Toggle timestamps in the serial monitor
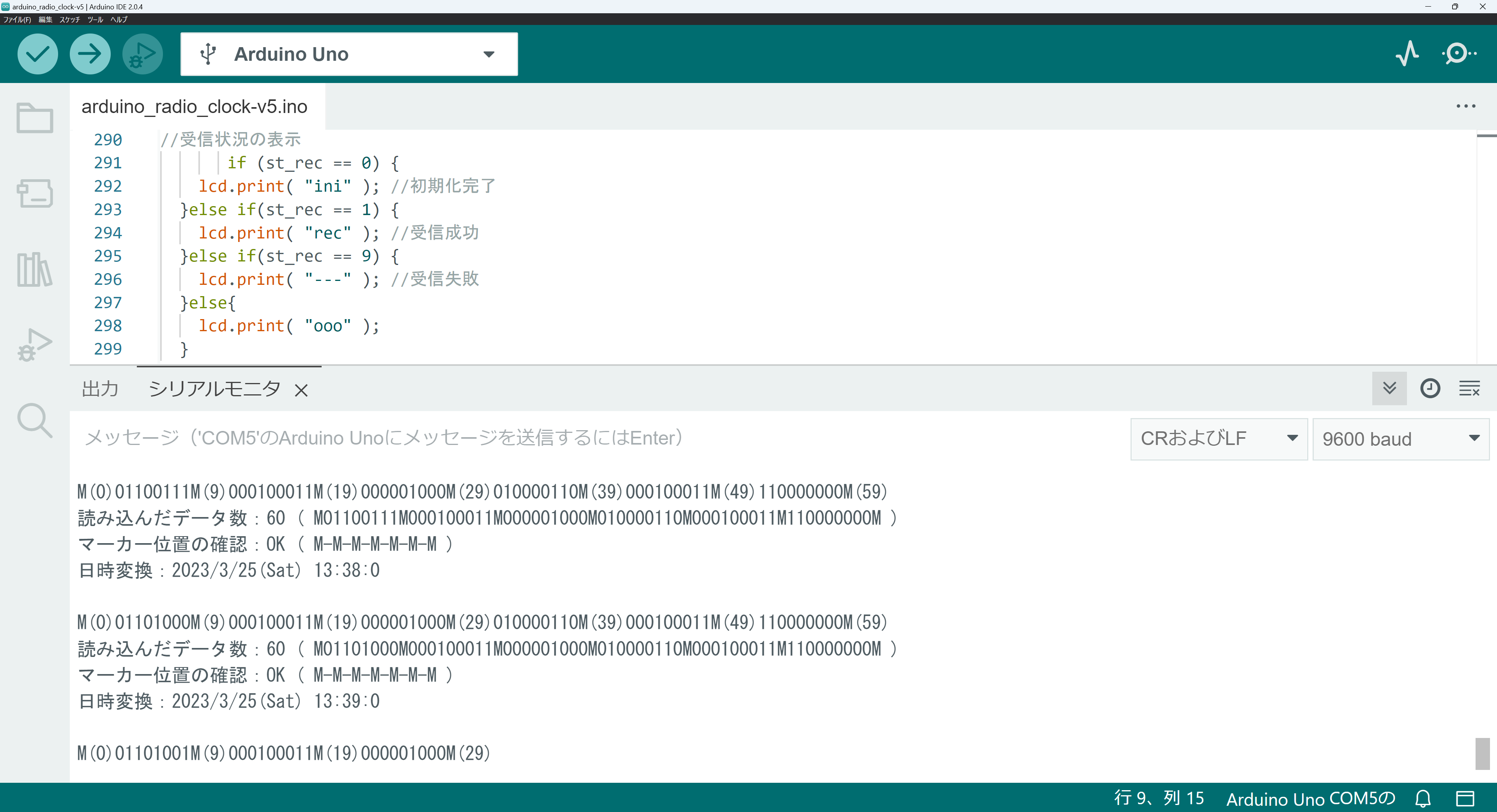This screenshot has height=812, width=1497. pyautogui.click(x=1430, y=388)
